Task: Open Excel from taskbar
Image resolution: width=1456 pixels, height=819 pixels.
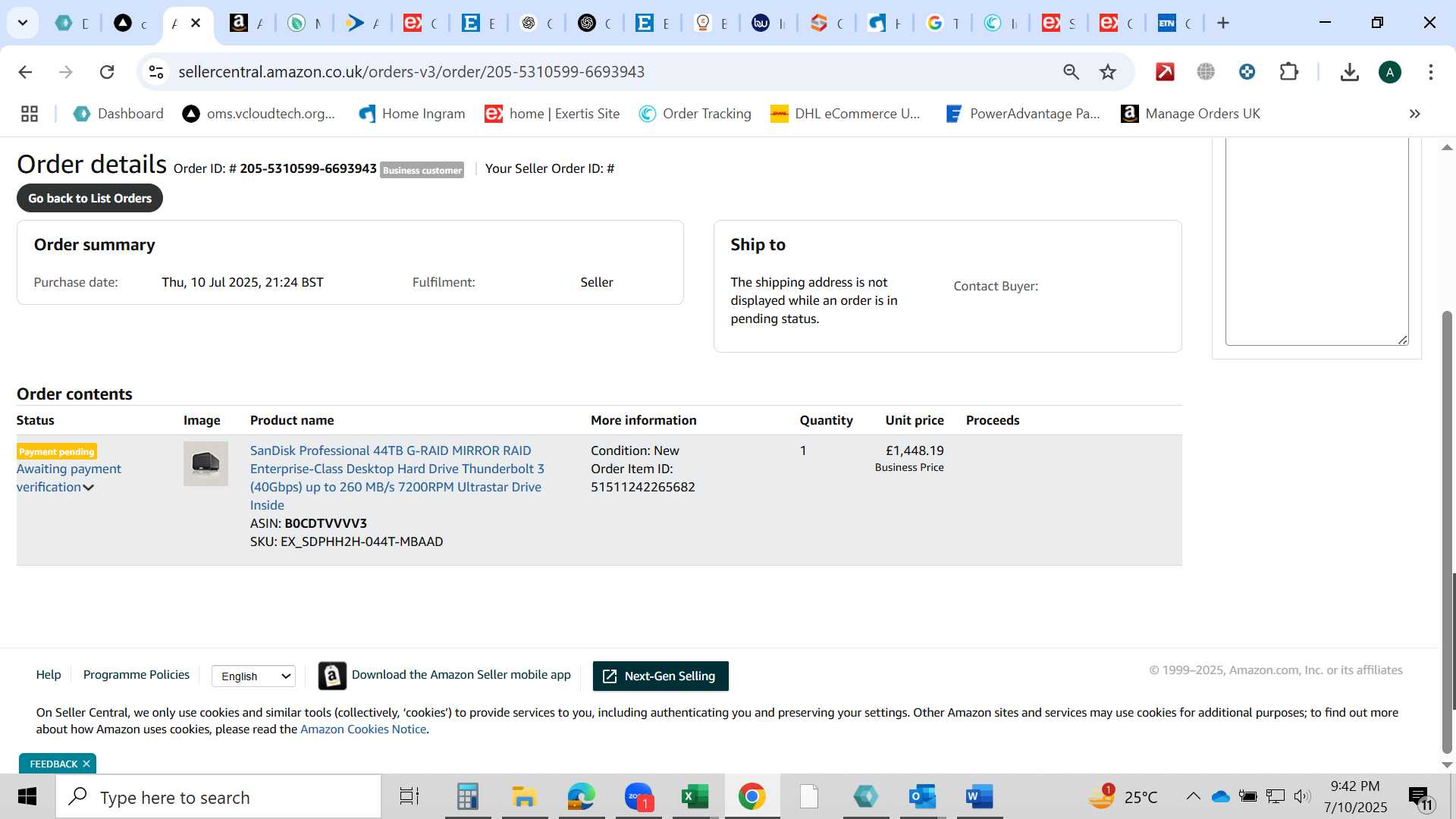Action: pos(695,797)
